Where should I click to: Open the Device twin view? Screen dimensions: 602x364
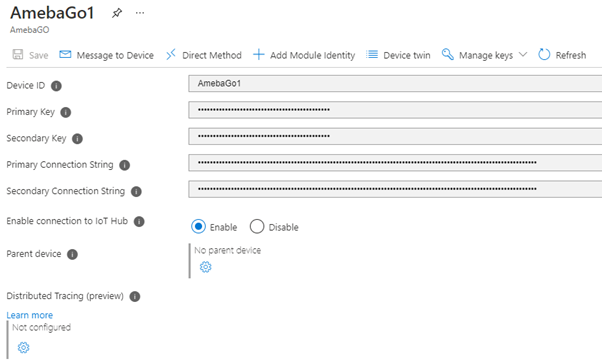(398, 55)
